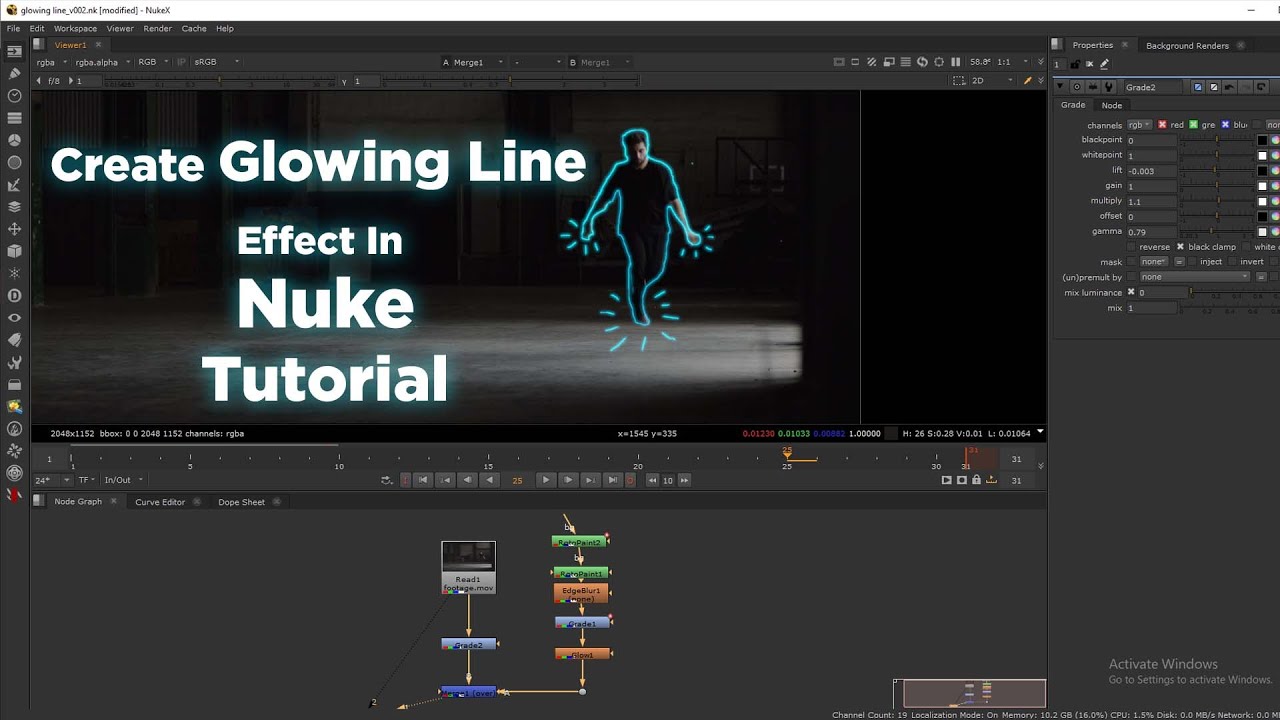The height and width of the screenshot is (720, 1280).
Task: Click the multiply value field
Action: (1151, 201)
